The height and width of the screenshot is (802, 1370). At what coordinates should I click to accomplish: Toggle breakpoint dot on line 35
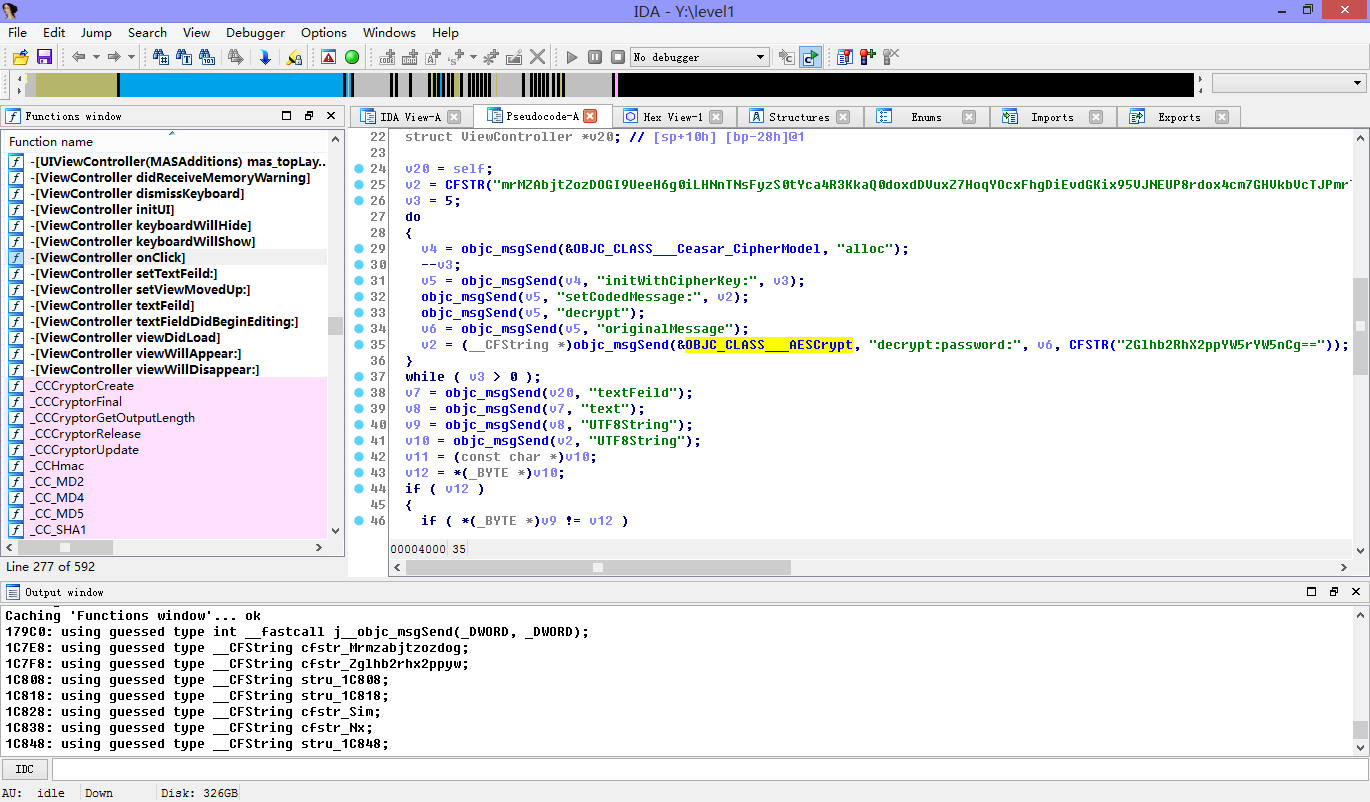pyautogui.click(x=359, y=345)
